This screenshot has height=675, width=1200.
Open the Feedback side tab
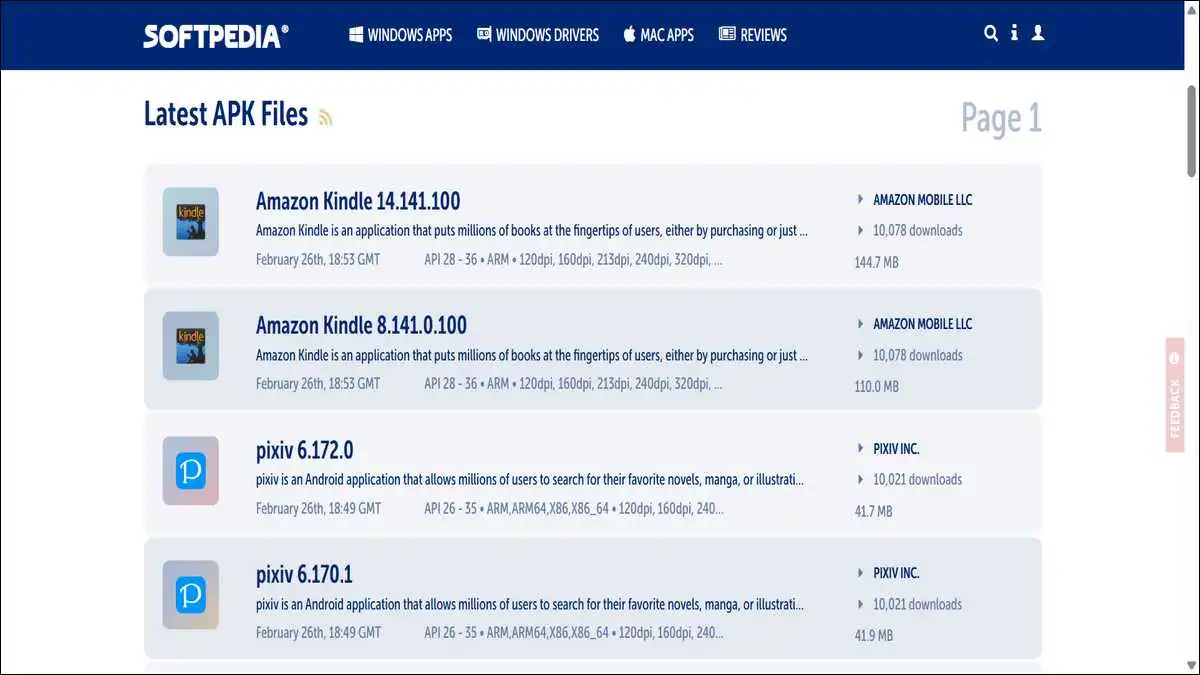click(1175, 395)
